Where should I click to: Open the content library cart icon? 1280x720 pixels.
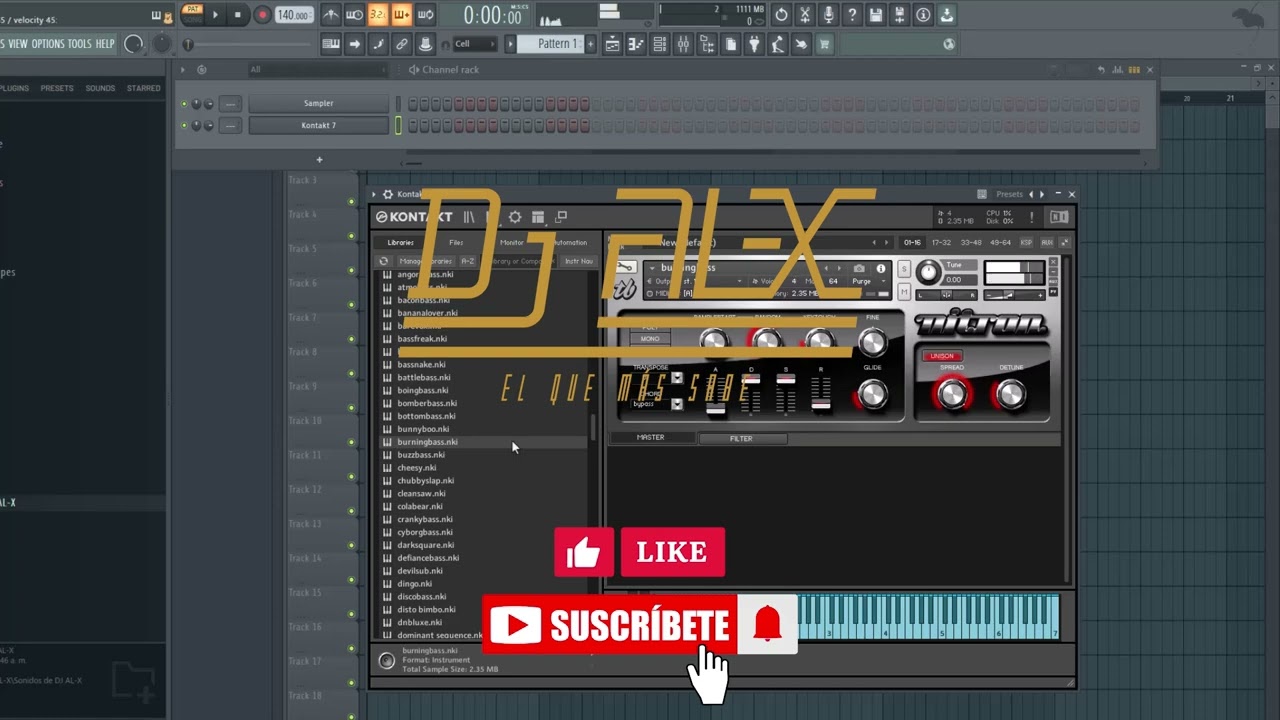(825, 44)
